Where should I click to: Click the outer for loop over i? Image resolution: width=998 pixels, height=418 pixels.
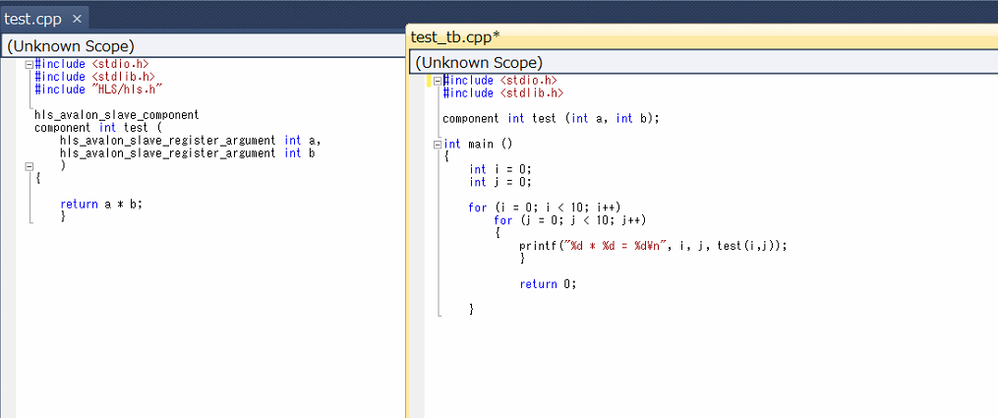coord(544,208)
